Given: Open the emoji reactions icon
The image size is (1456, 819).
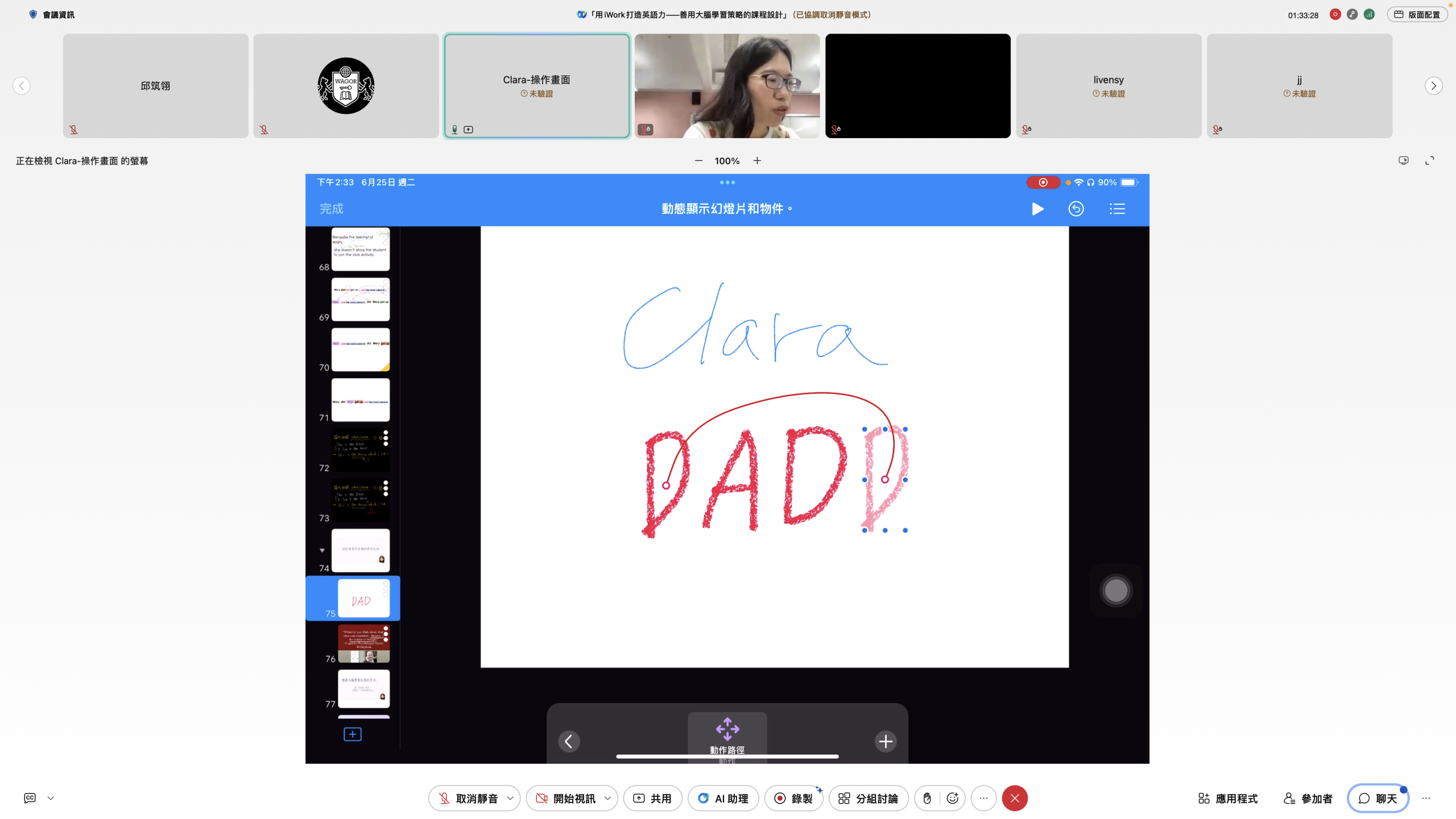Looking at the screenshot, I should coord(953,798).
